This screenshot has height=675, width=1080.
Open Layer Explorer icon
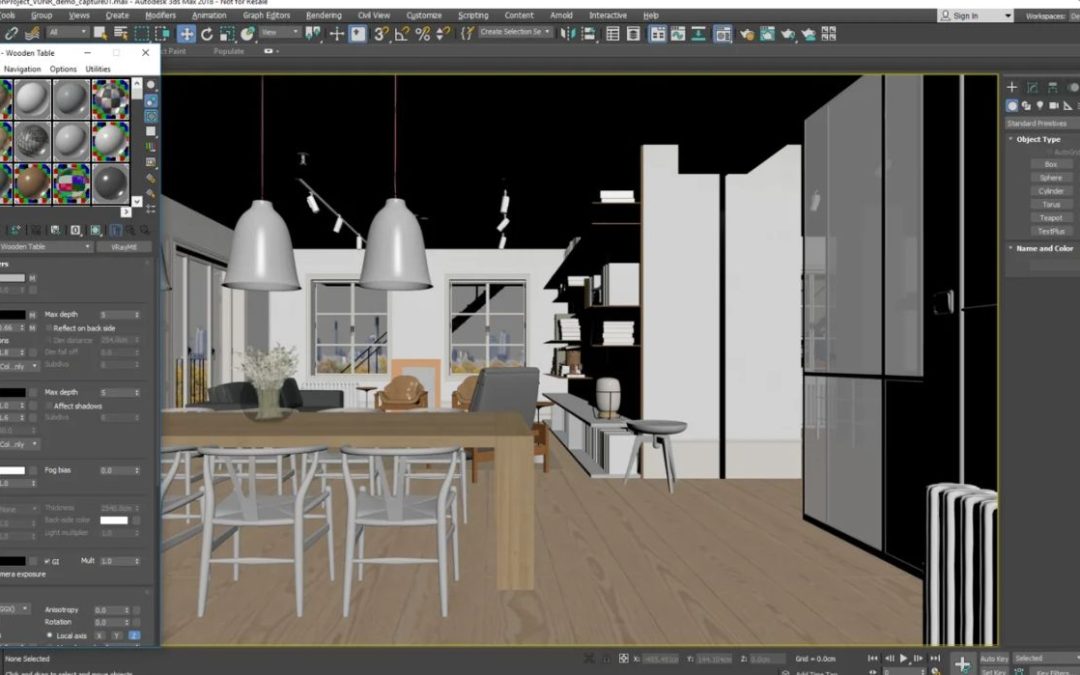point(633,33)
